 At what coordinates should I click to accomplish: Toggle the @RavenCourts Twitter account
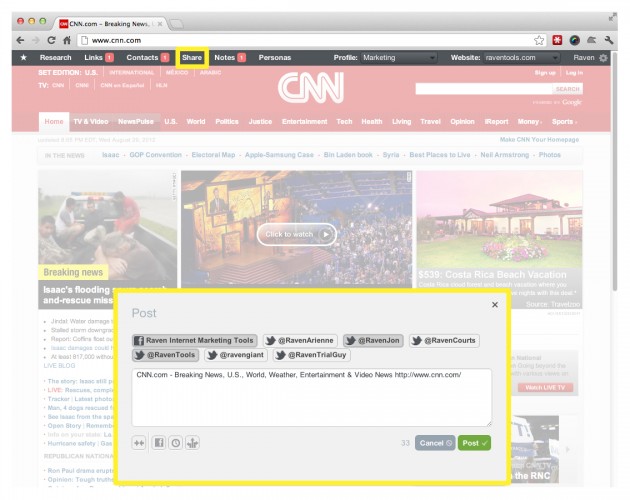click(x=444, y=340)
